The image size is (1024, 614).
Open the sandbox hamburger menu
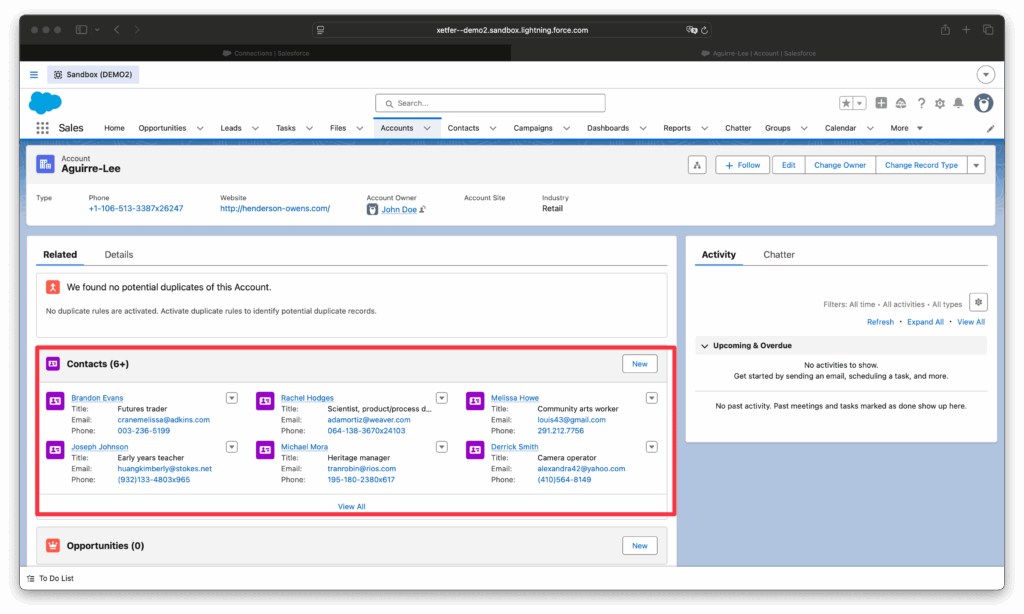pos(34,75)
